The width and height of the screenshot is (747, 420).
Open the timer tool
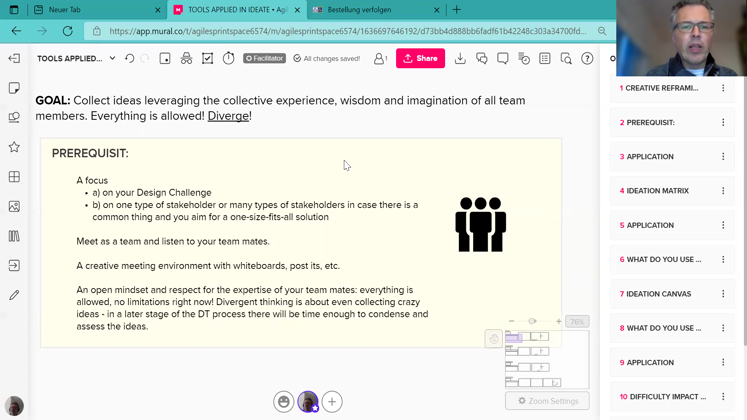coord(229,58)
